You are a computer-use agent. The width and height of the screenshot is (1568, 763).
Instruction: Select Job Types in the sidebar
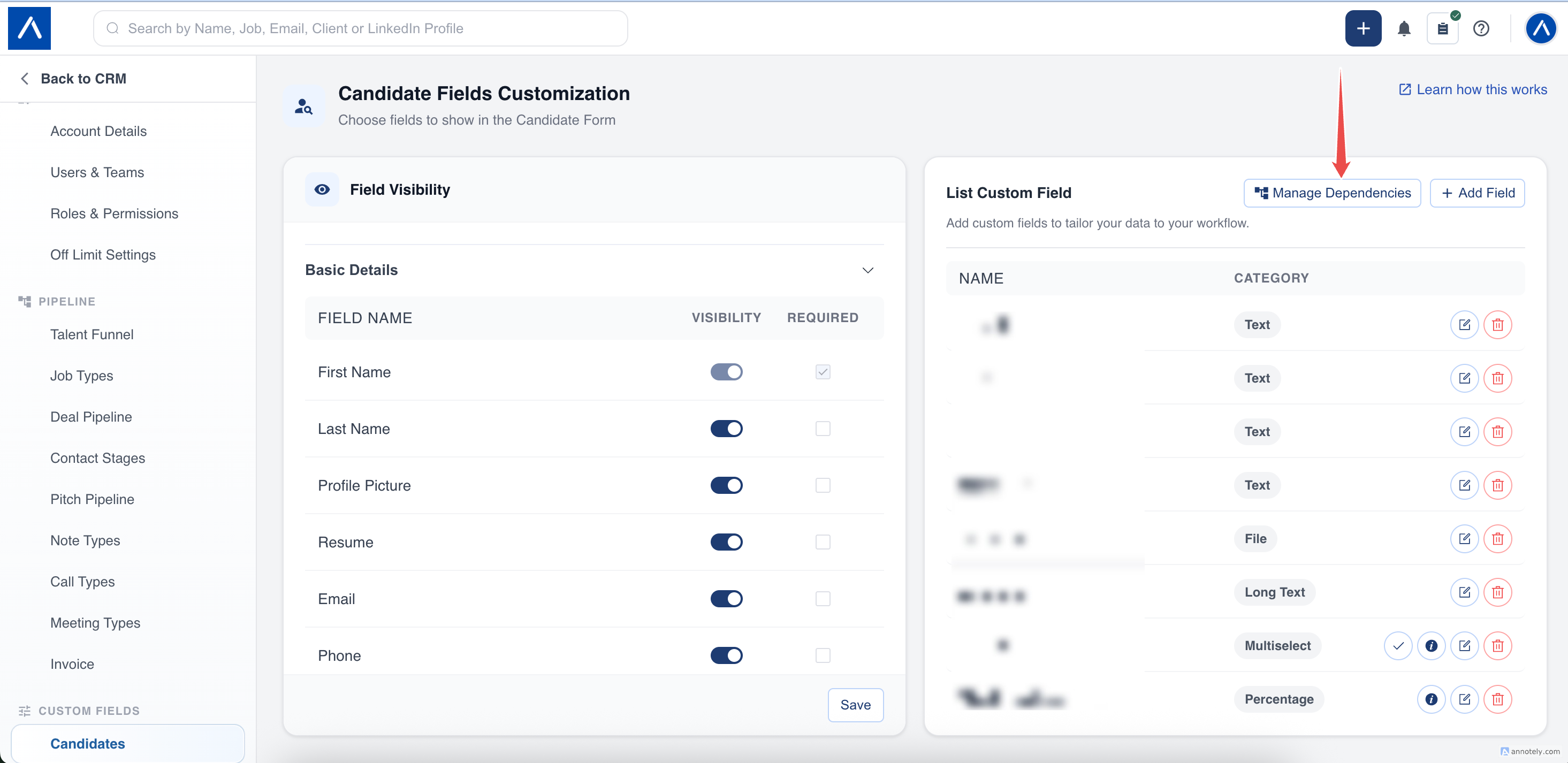[81, 376]
